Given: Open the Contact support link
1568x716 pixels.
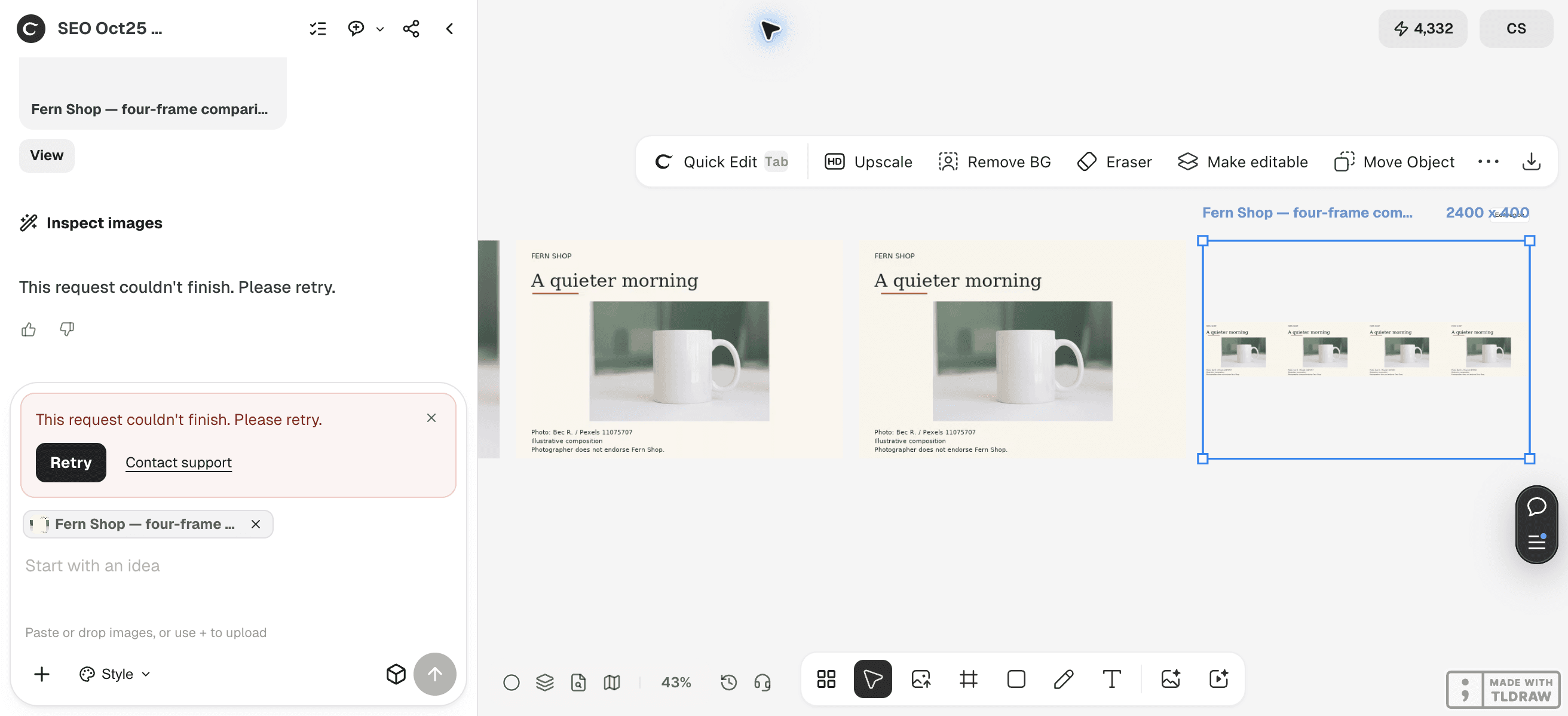Looking at the screenshot, I should tap(178, 462).
